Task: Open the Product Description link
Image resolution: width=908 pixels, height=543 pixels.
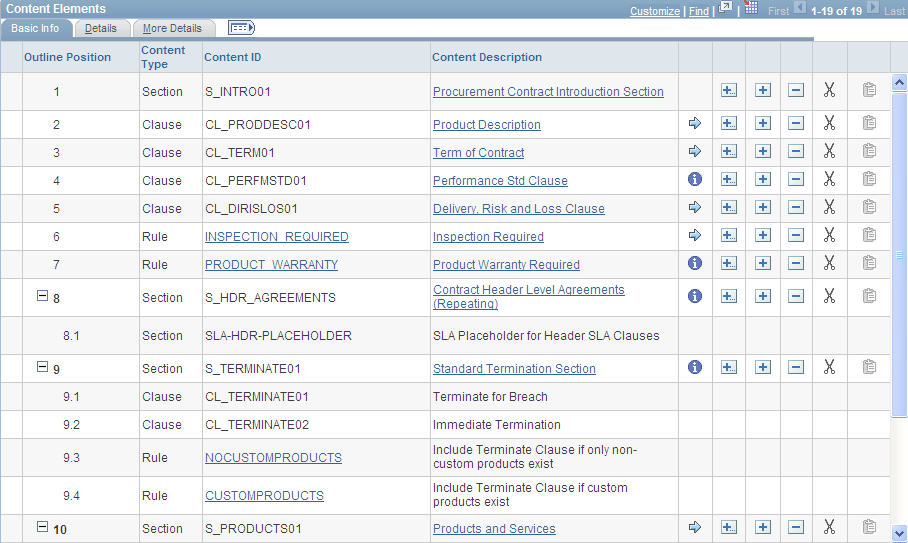Action: [x=487, y=124]
